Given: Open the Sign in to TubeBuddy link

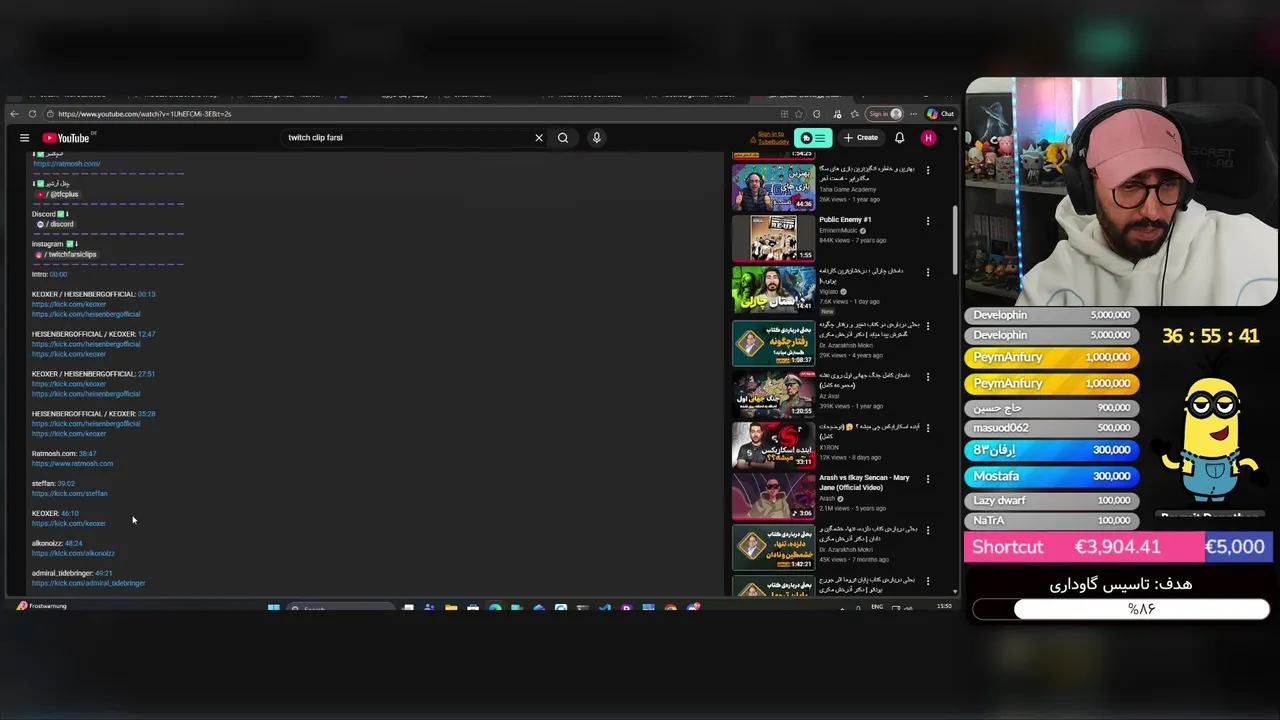Looking at the screenshot, I should click(772, 138).
